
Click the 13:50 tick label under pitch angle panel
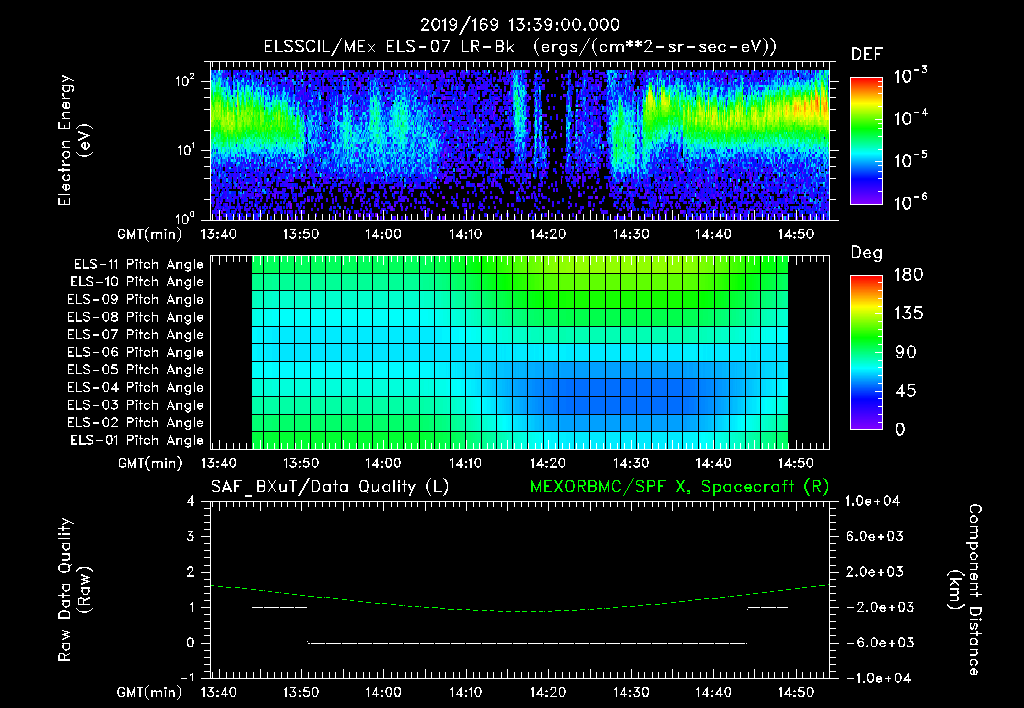coord(300,463)
